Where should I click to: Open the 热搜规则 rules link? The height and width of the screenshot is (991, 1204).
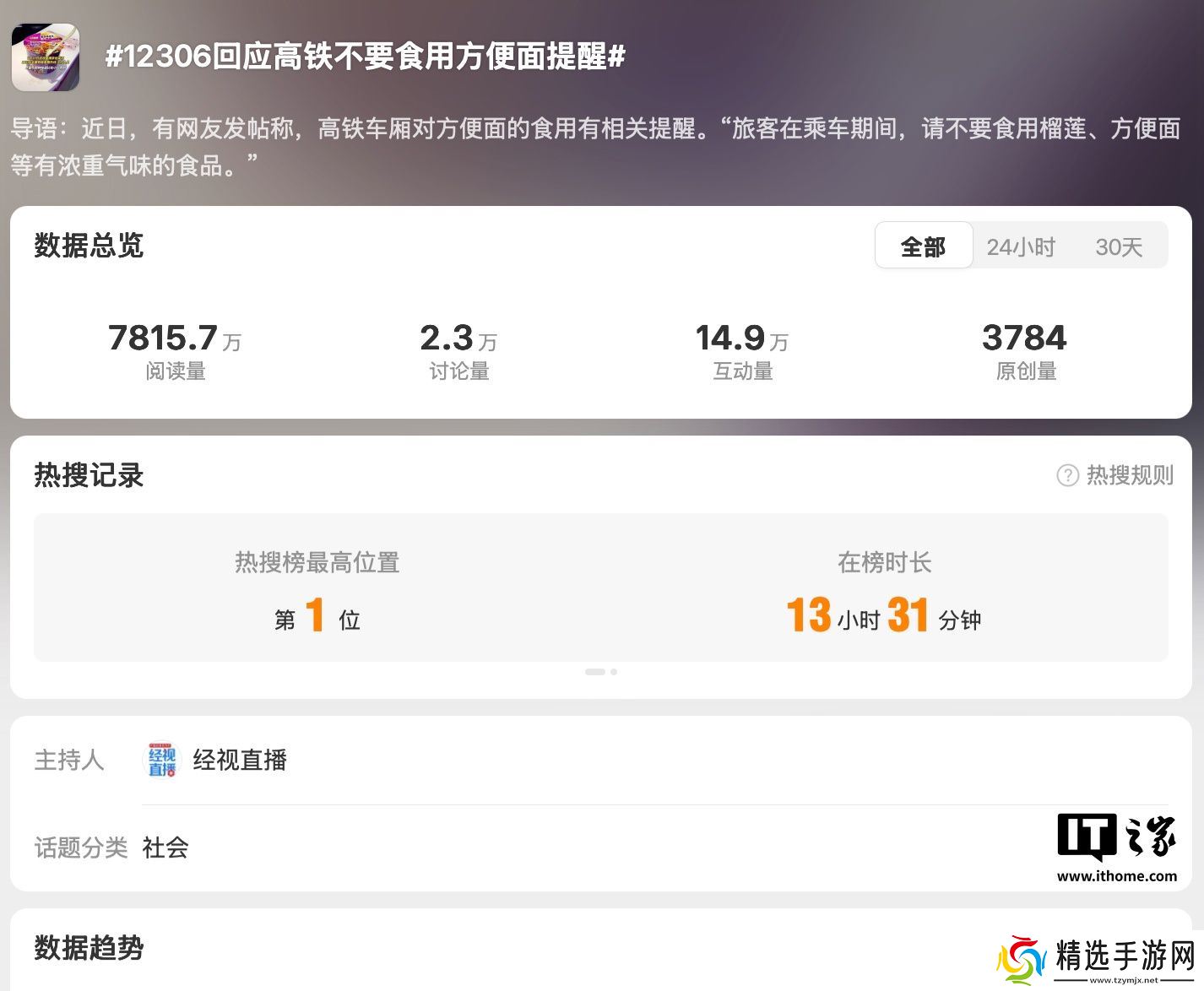point(1129,475)
